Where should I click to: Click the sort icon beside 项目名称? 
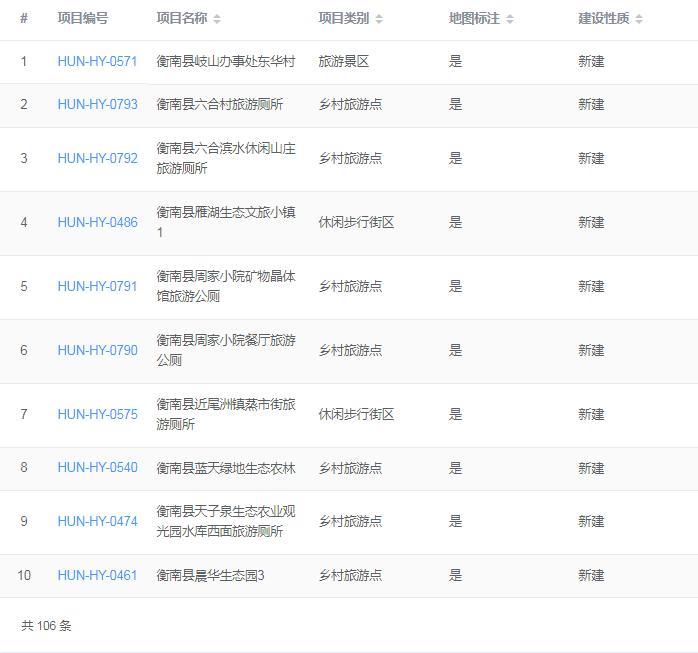click(x=217, y=19)
